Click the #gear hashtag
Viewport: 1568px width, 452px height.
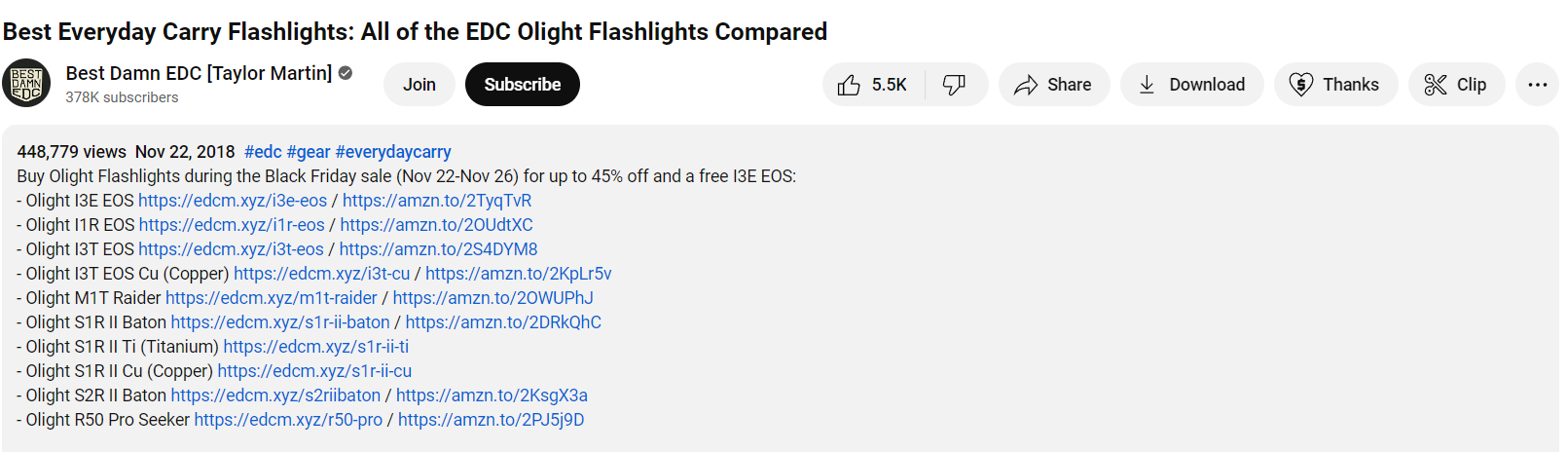[x=309, y=152]
